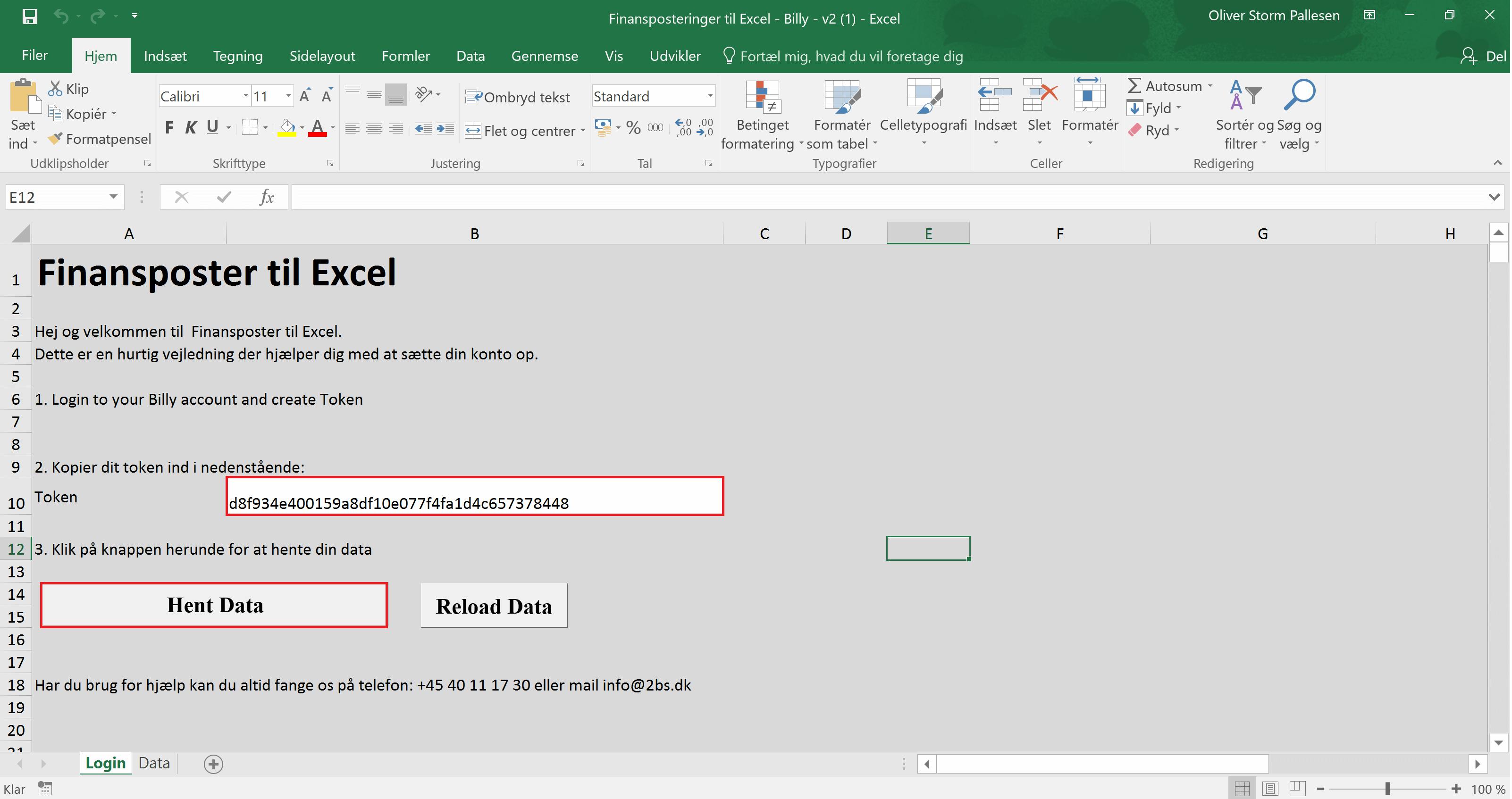Viewport: 1512px width, 799px height.
Task: Activate the Formatpensel format painter
Action: (100, 139)
